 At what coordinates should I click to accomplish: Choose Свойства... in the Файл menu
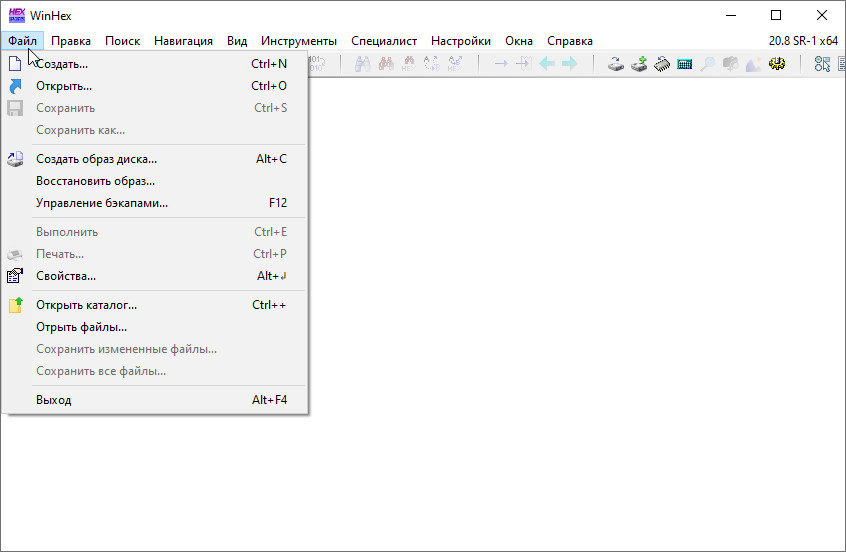155,276
